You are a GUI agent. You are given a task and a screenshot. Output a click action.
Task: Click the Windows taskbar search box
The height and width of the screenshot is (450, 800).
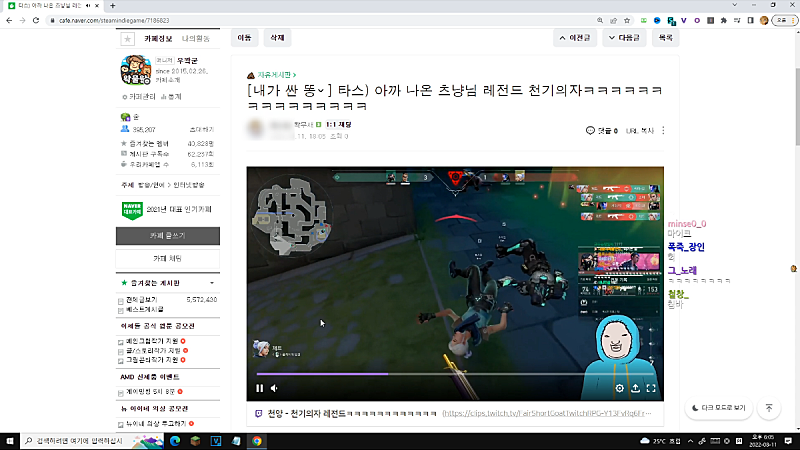pos(92,441)
